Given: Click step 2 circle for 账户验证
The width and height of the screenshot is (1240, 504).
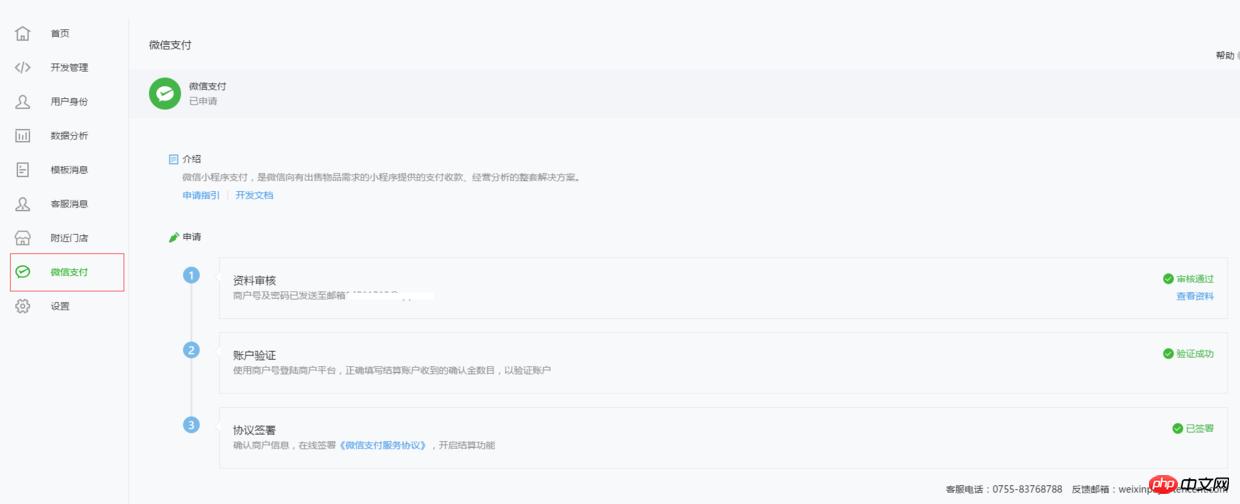Looking at the screenshot, I should point(191,350).
